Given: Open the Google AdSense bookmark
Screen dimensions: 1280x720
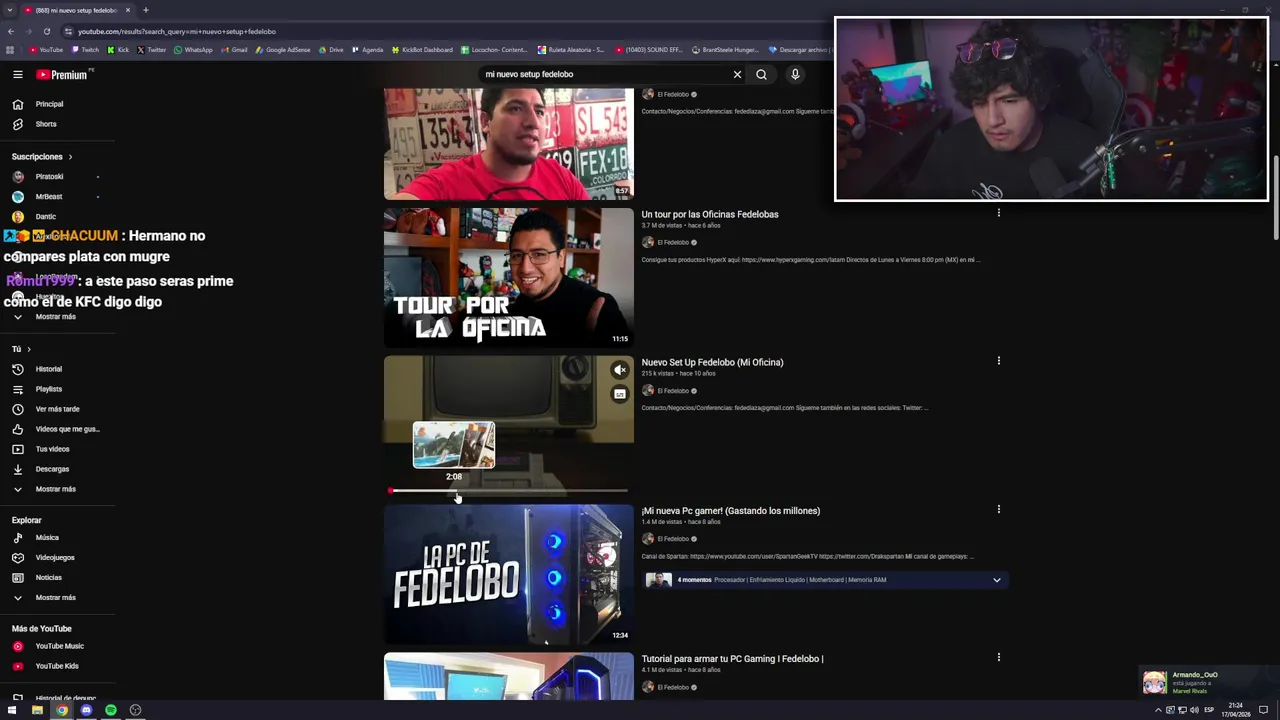Looking at the screenshot, I should point(283,49).
